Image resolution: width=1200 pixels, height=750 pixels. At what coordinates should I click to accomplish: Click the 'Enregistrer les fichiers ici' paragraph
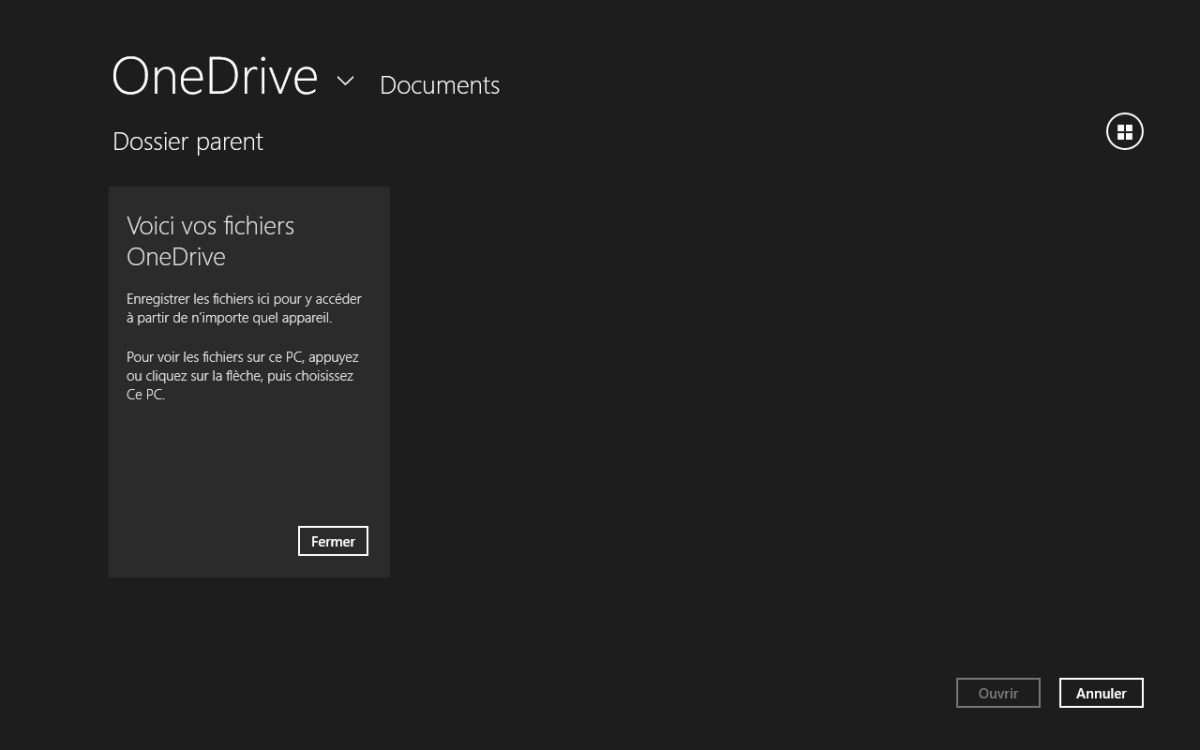click(x=245, y=308)
